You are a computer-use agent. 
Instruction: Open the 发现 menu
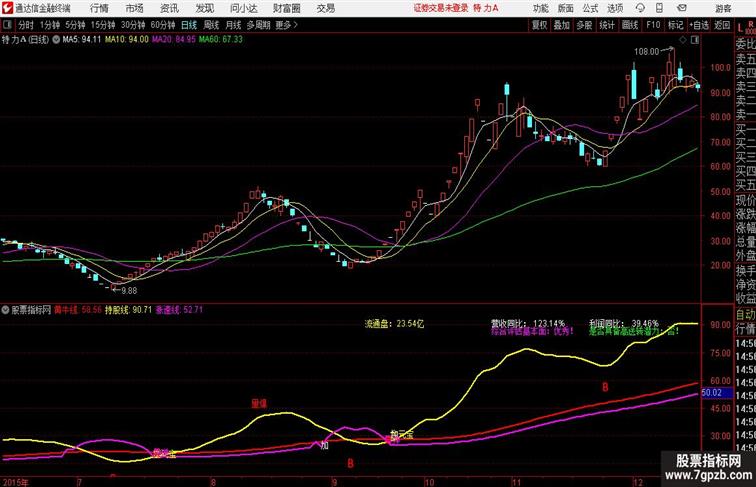(204, 8)
